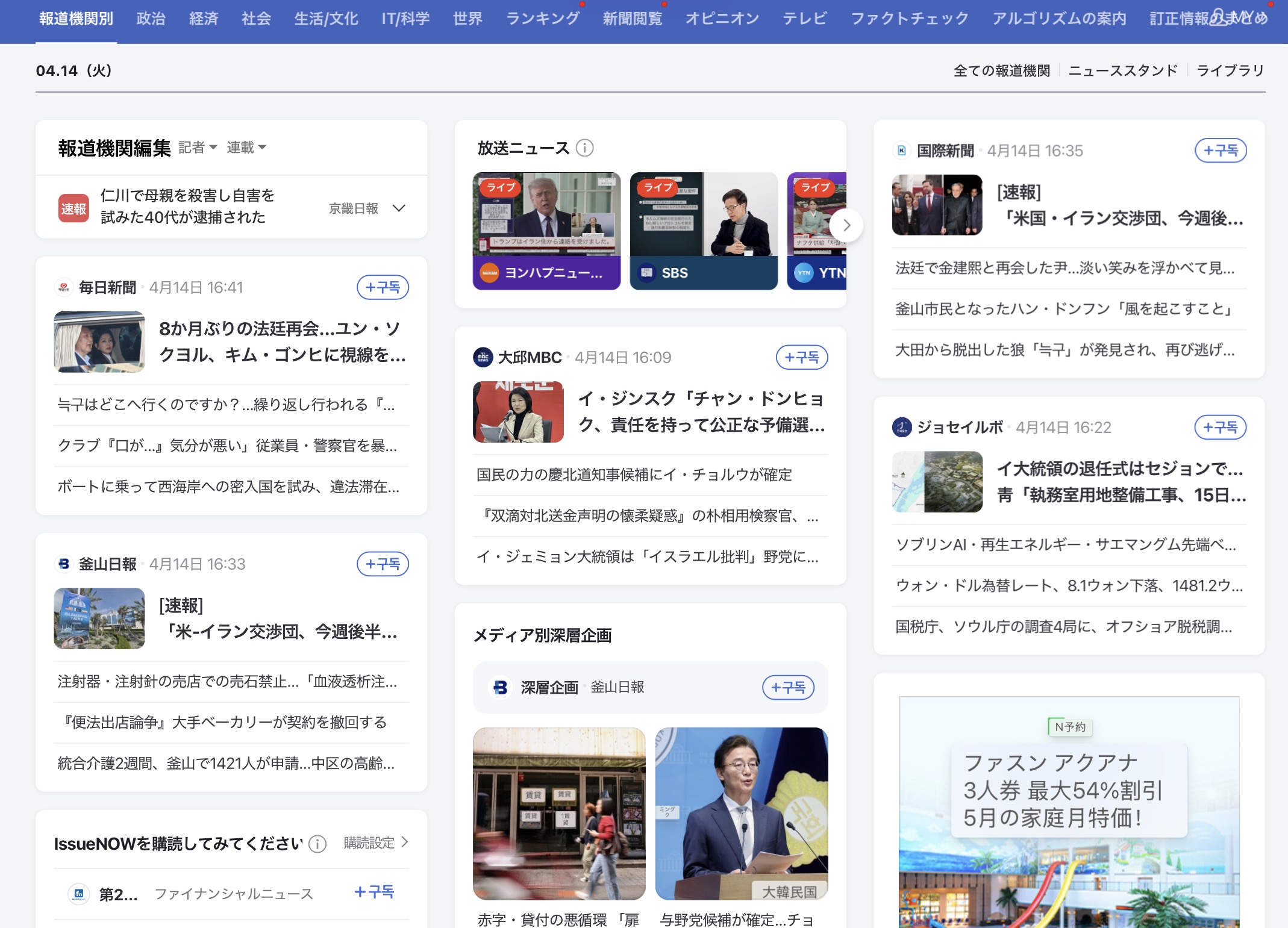Screen dimensions: 1288x928
Task: Open the 連載 dropdown
Action: [246, 147]
